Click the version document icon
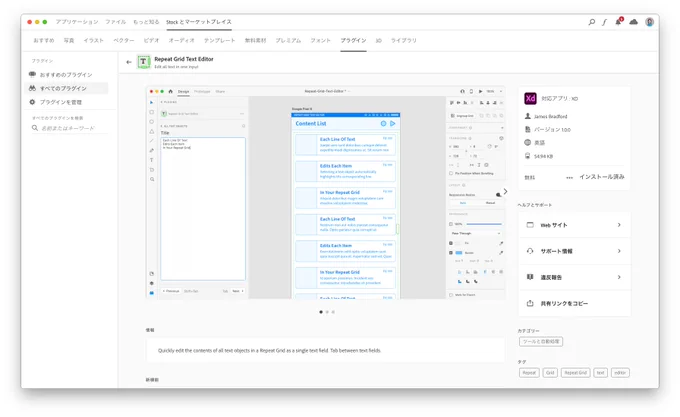680x417 pixels. tap(528, 129)
